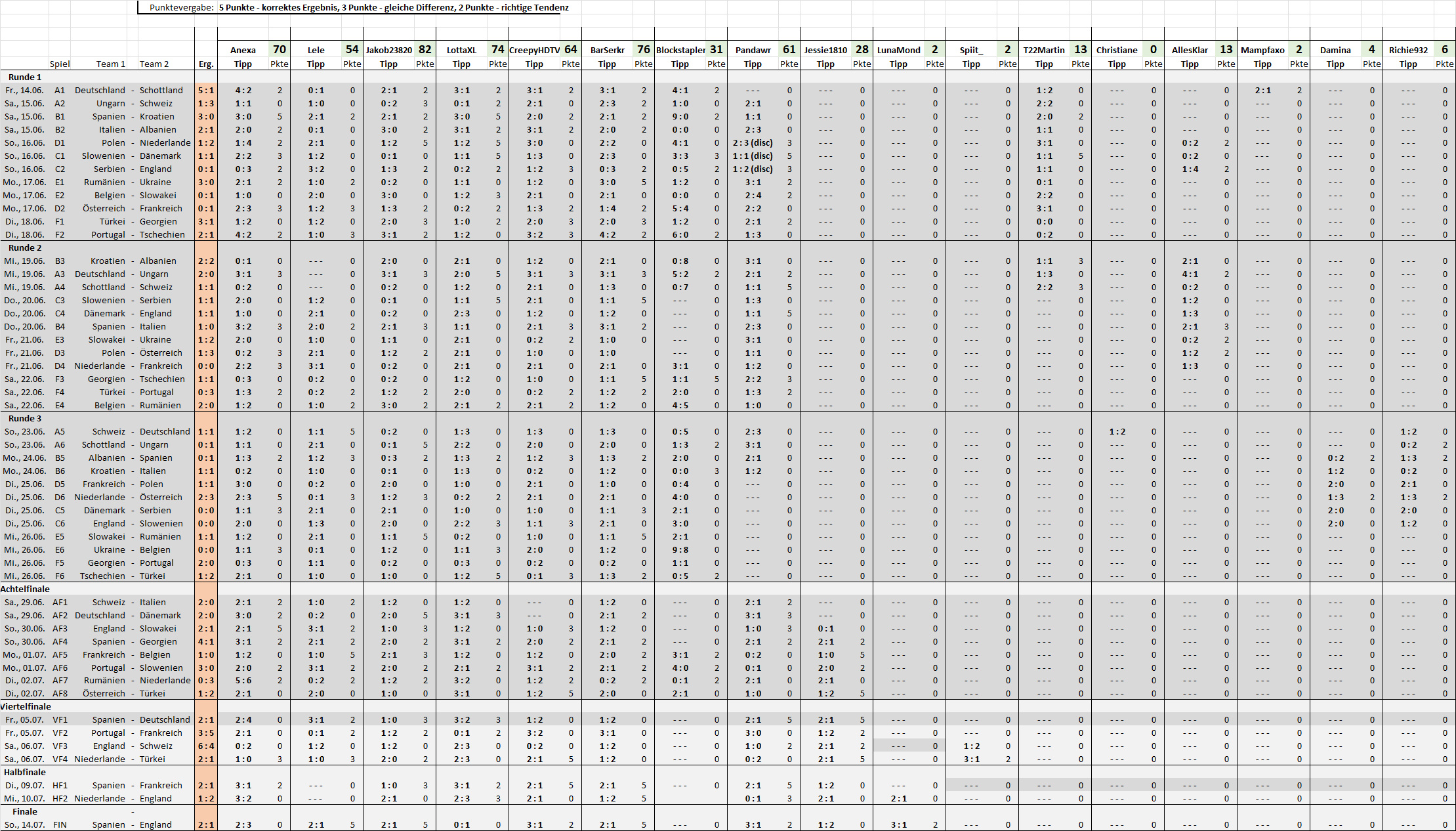
Task: Click LunaMond's 3:1 tip for the final
Action: point(898,824)
